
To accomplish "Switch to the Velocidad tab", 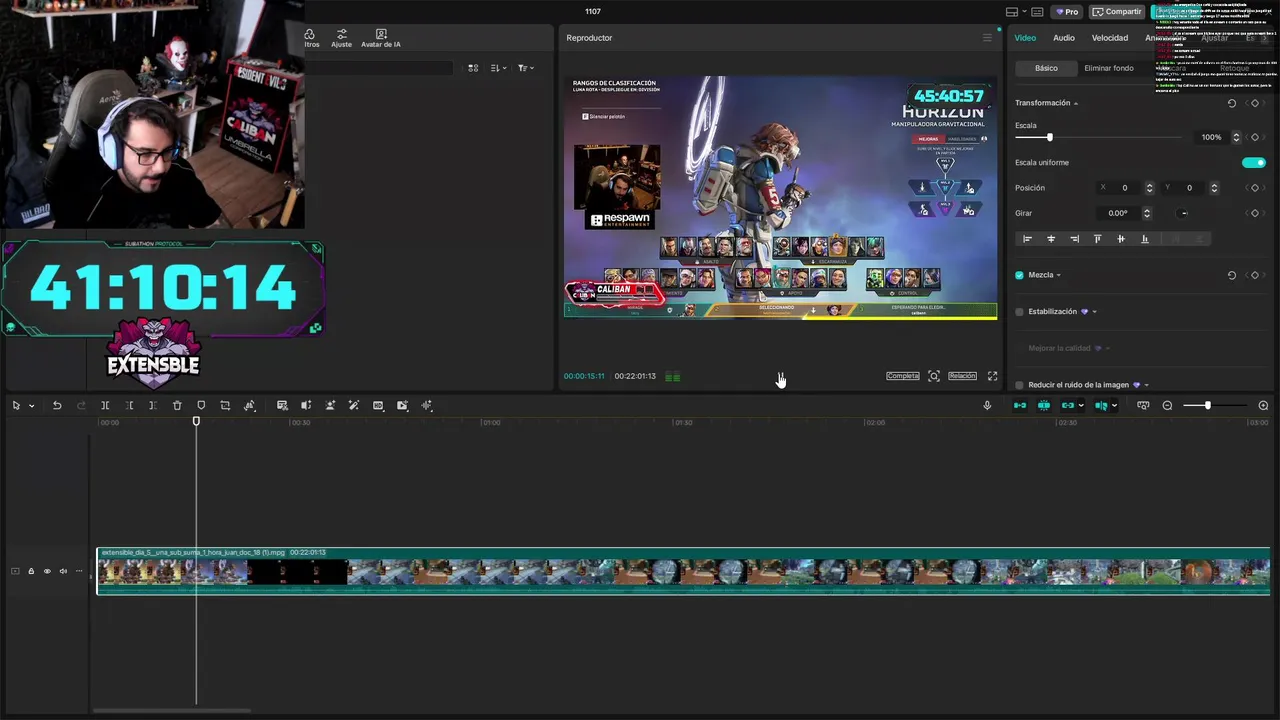I will point(1110,38).
